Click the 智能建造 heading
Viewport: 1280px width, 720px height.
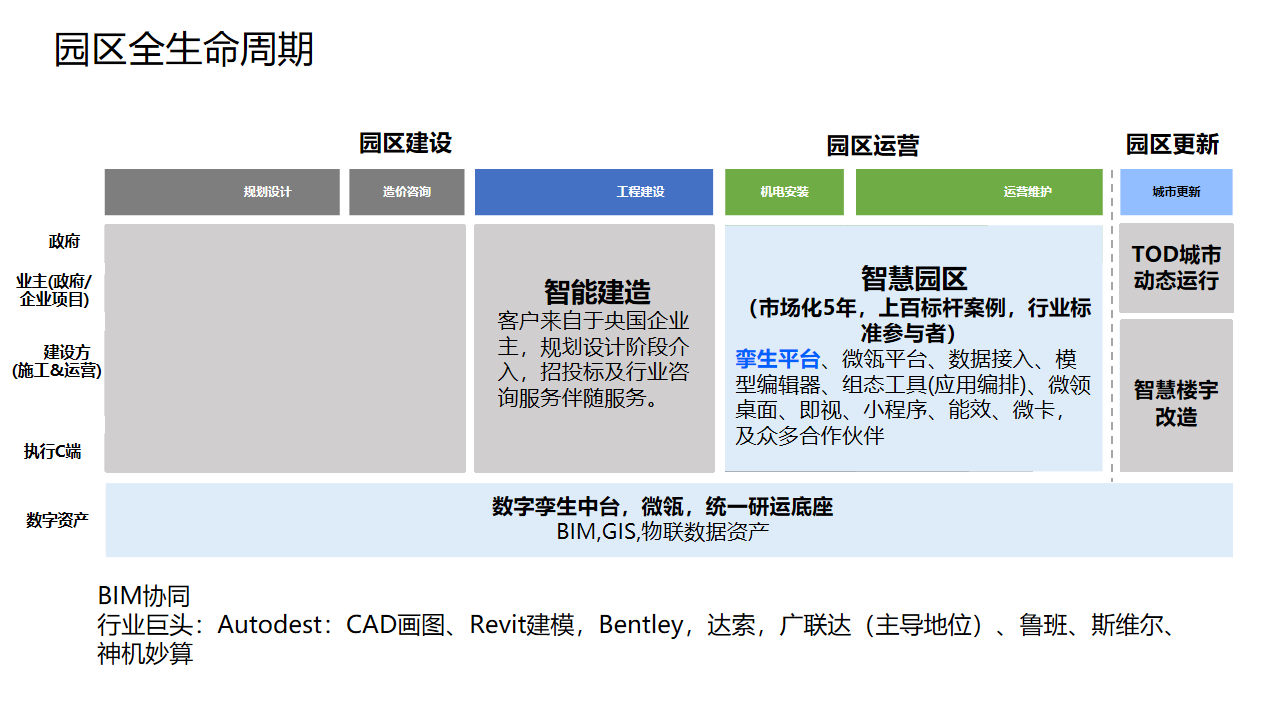tap(597, 292)
